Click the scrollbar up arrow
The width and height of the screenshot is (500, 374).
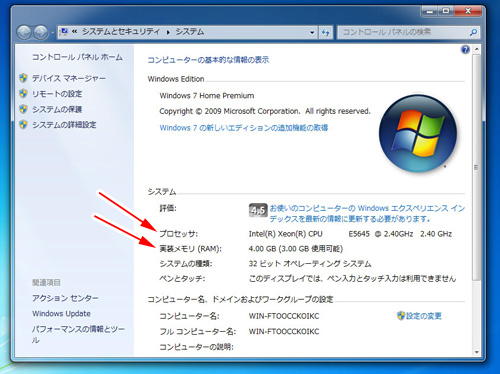pyautogui.click(x=477, y=49)
